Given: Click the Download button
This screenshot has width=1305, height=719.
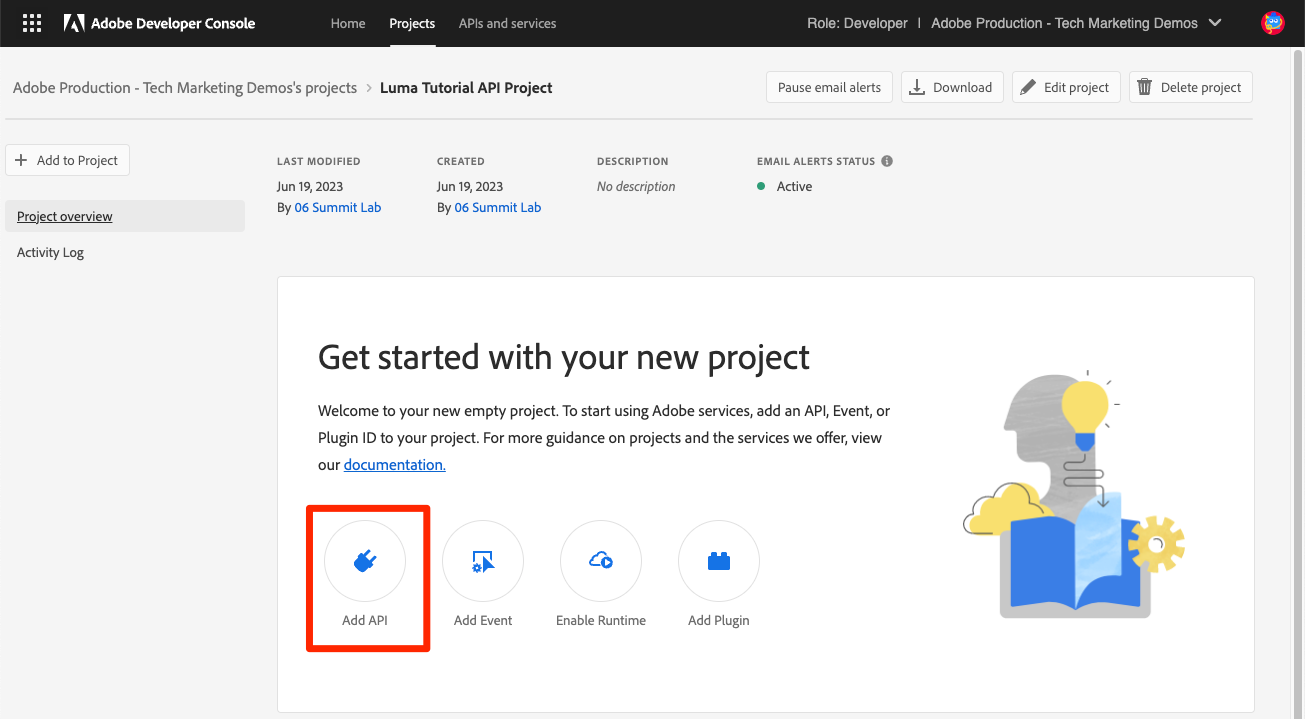Looking at the screenshot, I should click(x=950, y=87).
